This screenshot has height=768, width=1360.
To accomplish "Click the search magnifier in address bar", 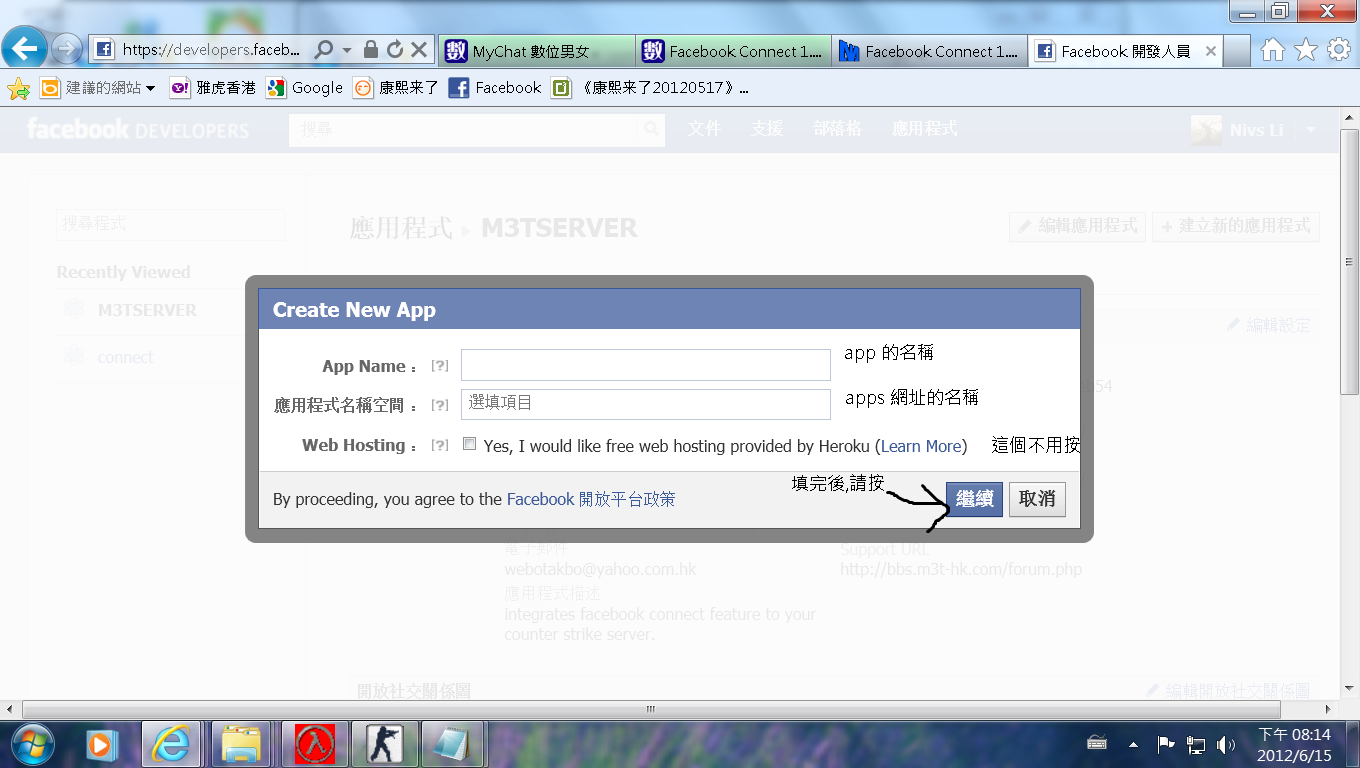I will coord(324,49).
